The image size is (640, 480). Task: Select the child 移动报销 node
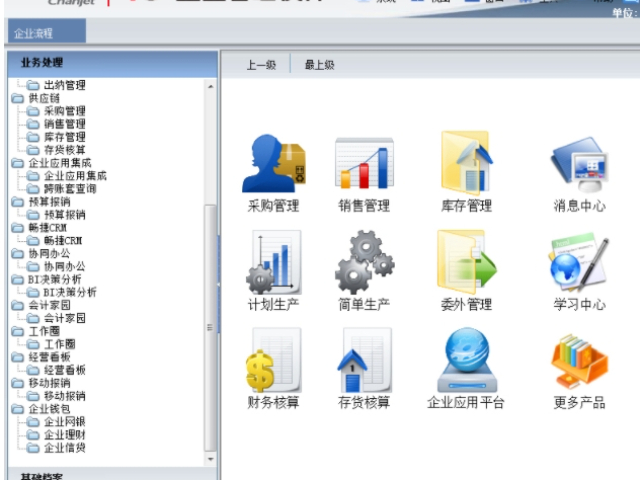click(64, 396)
